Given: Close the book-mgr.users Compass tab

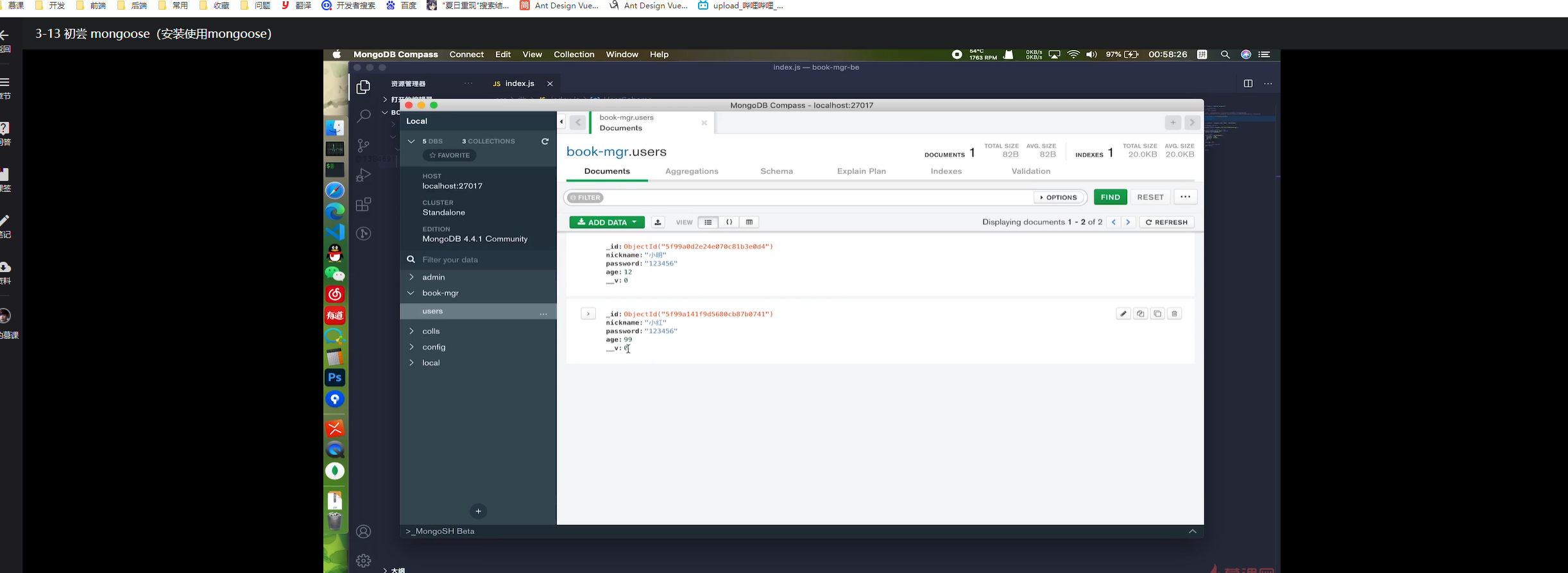Looking at the screenshot, I should (x=704, y=123).
